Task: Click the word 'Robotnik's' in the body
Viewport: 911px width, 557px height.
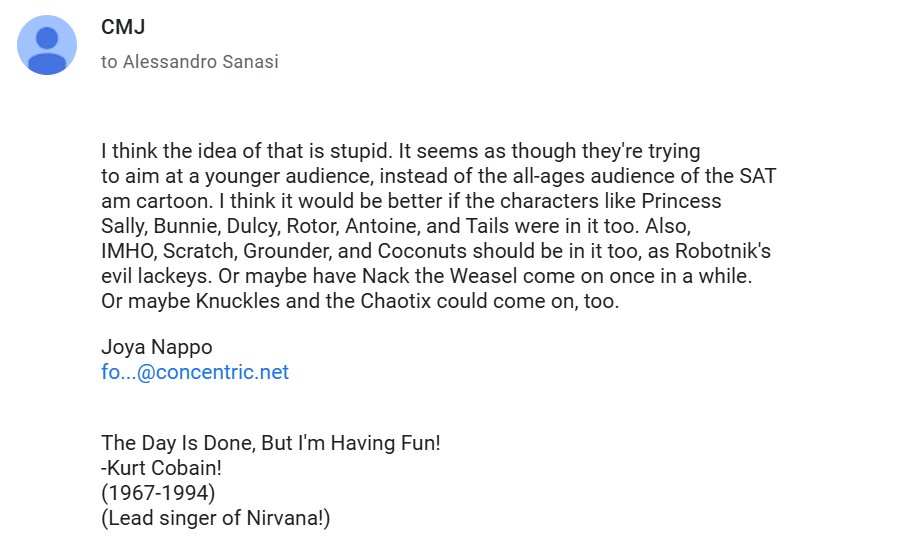Action: click(723, 251)
